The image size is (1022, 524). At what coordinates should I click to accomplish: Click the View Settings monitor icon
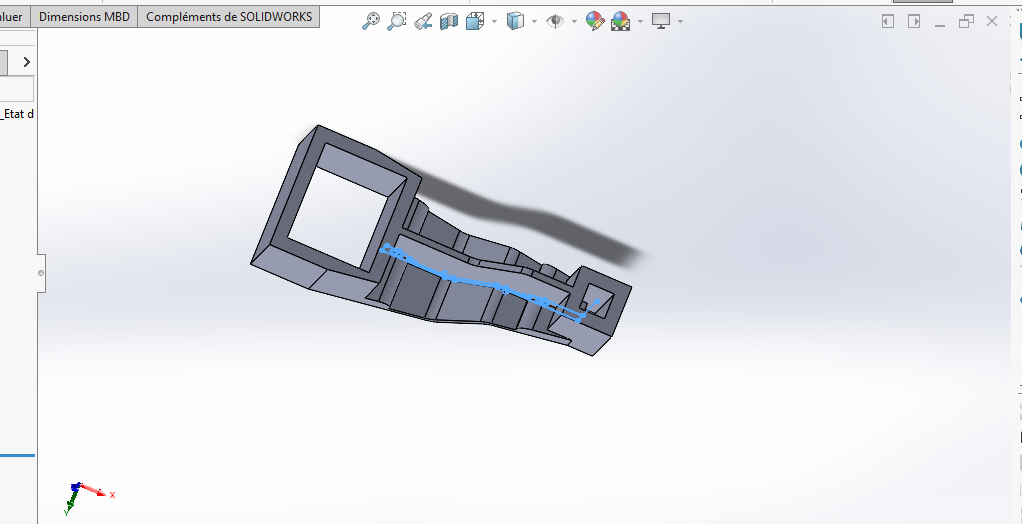click(x=660, y=21)
